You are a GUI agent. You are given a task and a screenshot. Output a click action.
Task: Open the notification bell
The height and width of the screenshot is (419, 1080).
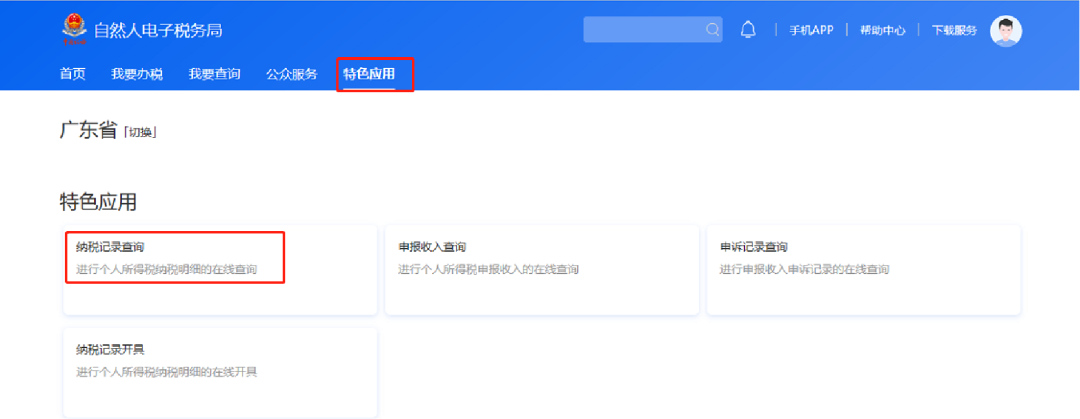coord(748,30)
